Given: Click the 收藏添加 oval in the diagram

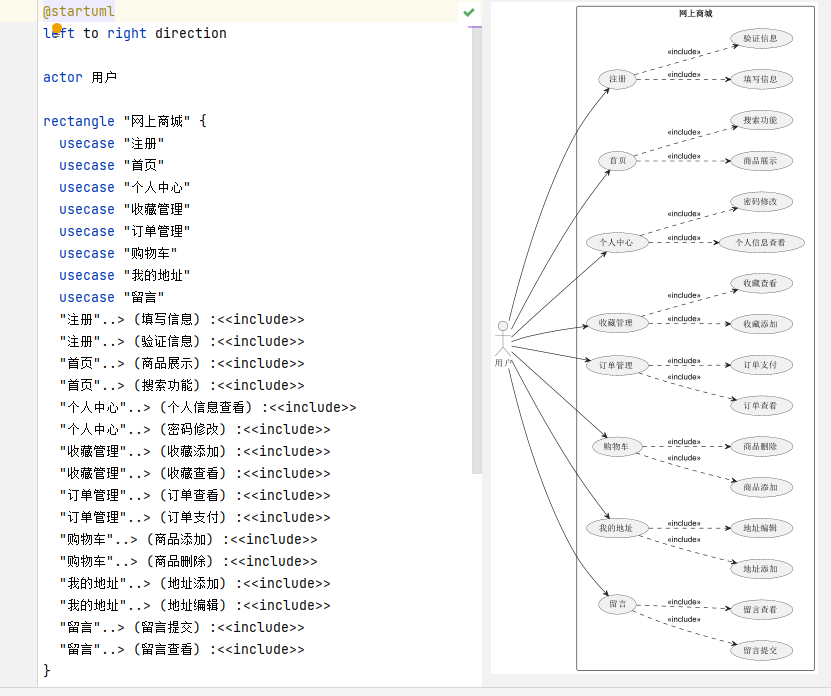Looking at the screenshot, I should coord(761,324).
